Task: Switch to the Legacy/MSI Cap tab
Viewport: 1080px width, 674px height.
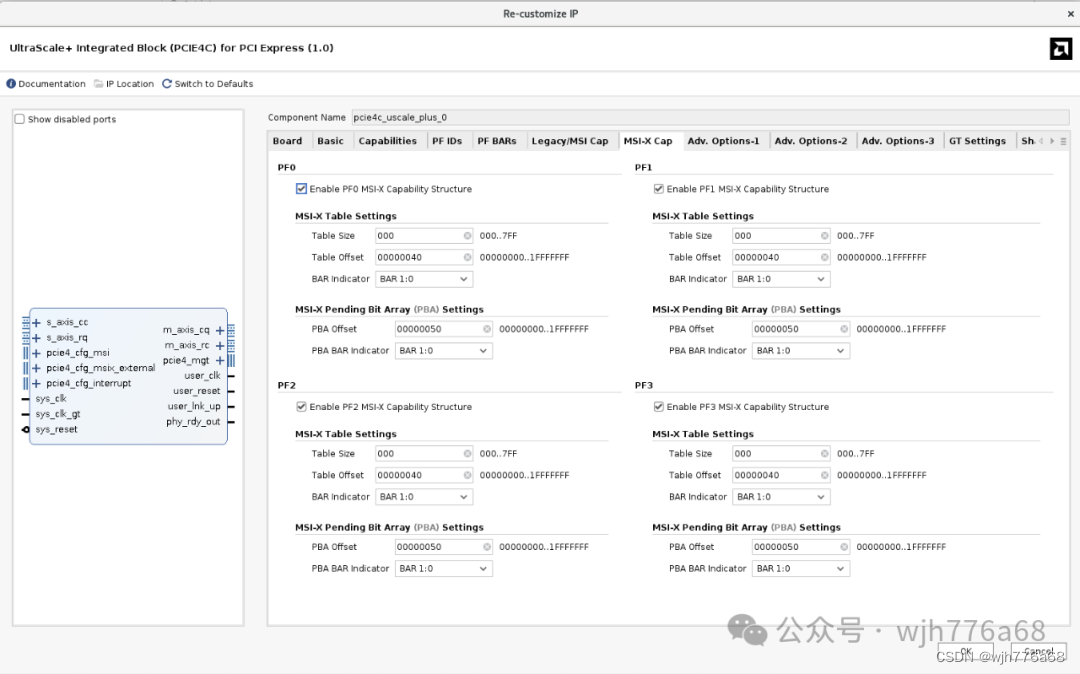Action: pyautogui.click(x=570, y=141)
